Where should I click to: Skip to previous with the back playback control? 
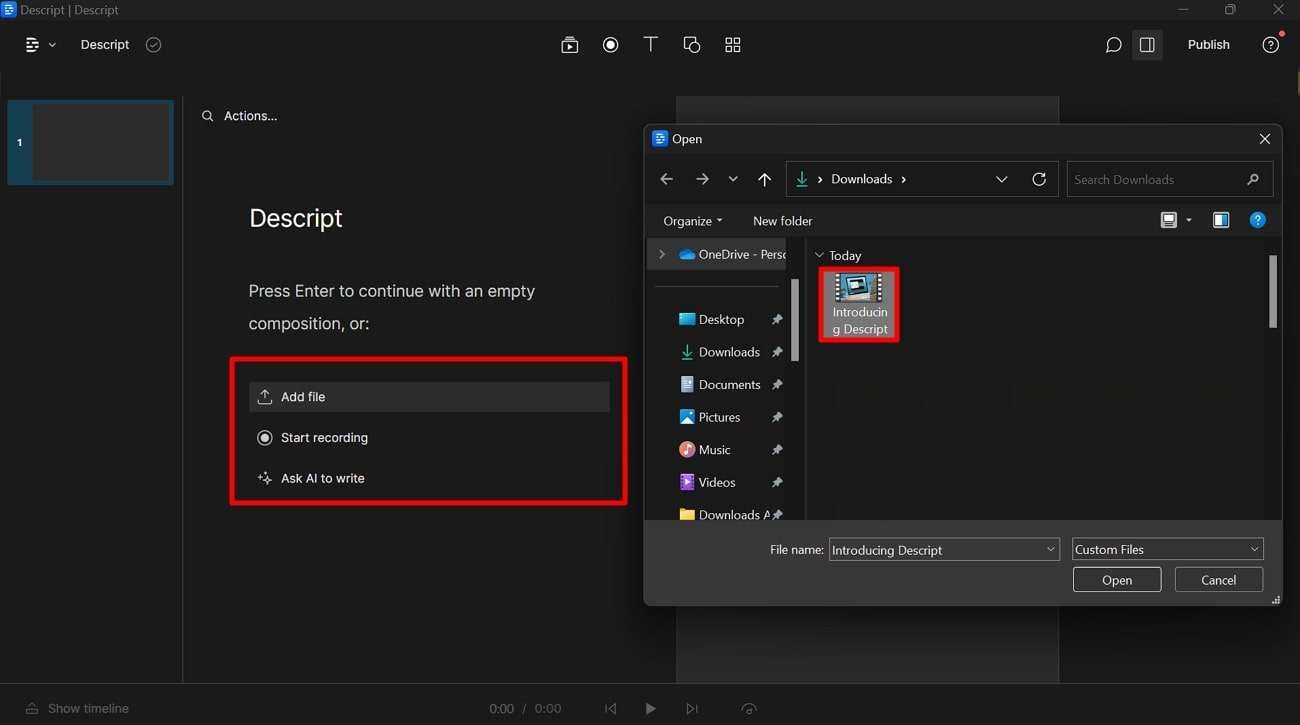pyautogui.click(x=611, y=708)
